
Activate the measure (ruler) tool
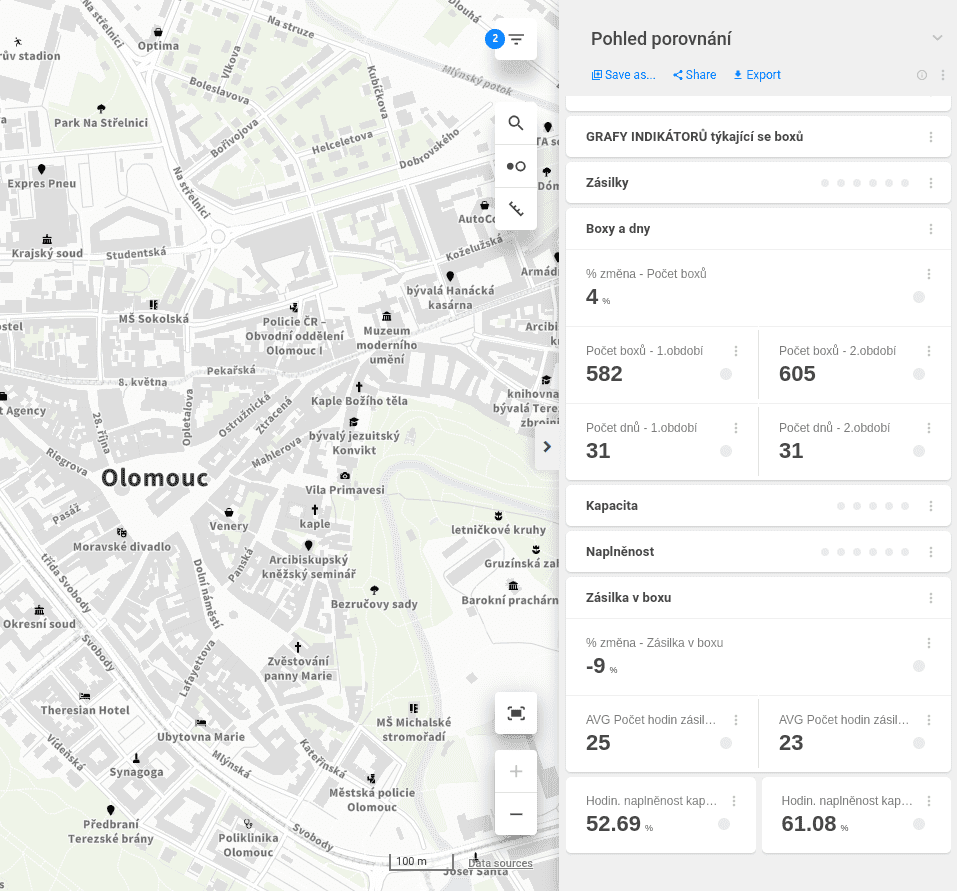(x=515, y=209)
